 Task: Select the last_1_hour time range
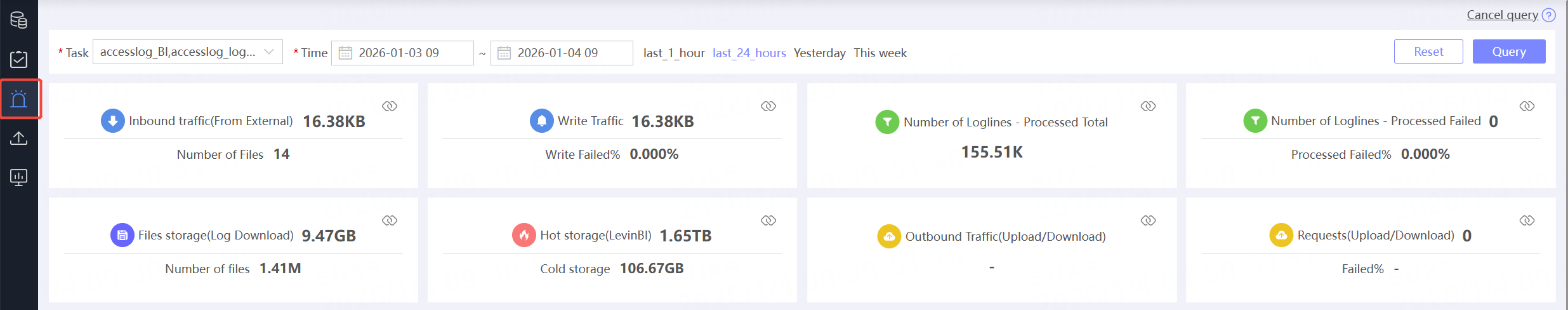pyautogui.click(x=673, y=53)
